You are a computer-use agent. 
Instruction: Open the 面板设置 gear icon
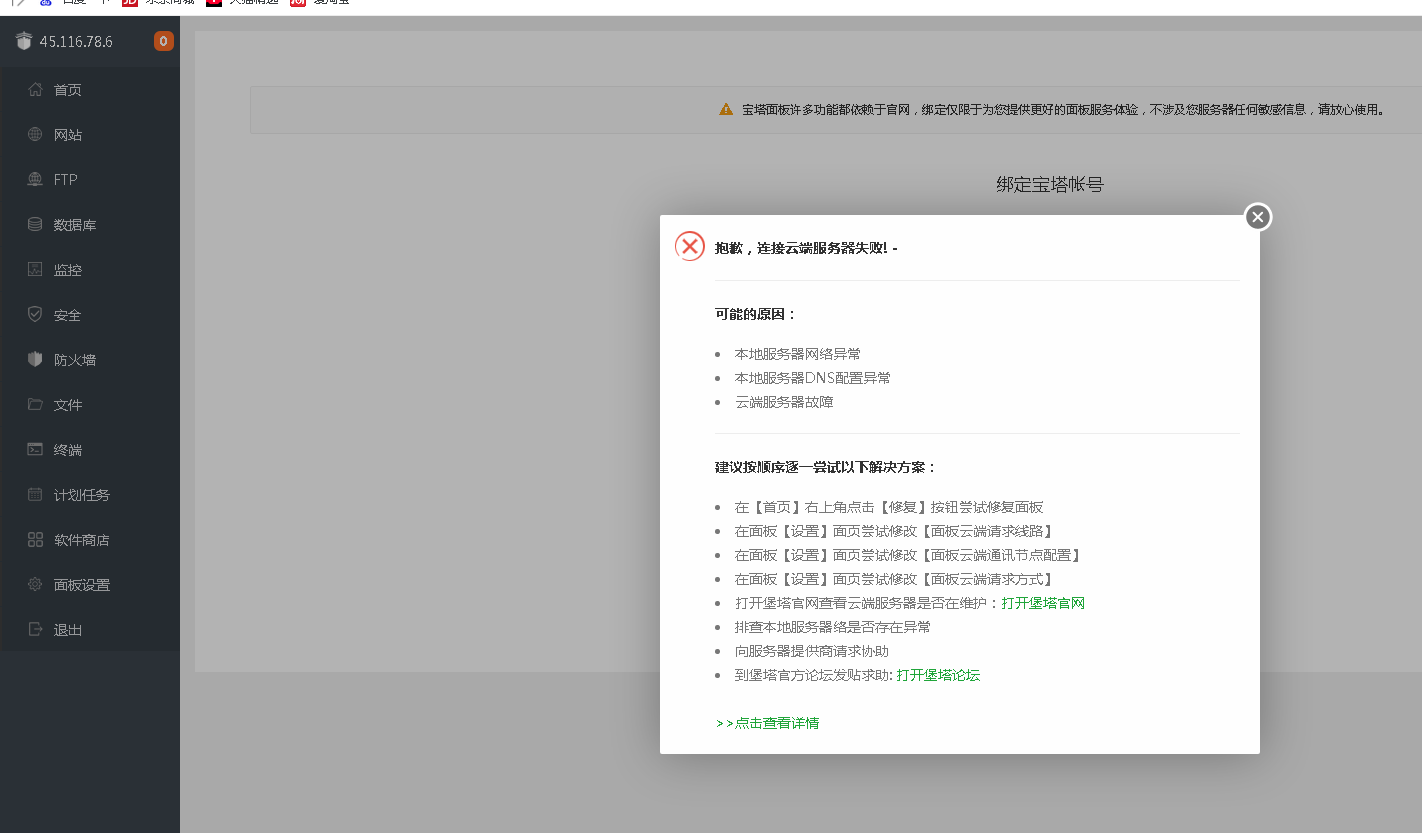coord(35,585)
